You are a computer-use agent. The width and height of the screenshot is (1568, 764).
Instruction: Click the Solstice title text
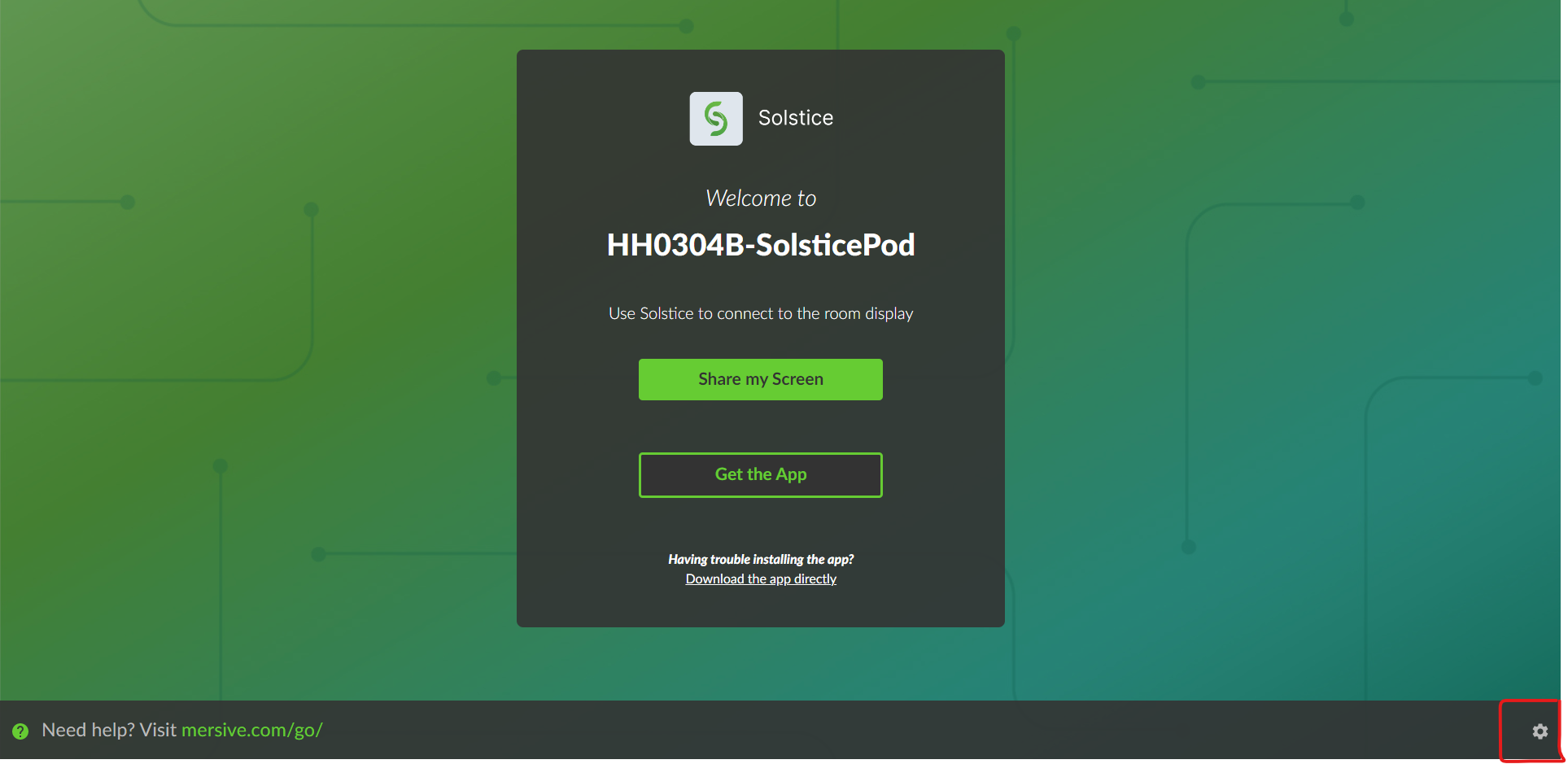coord(796,118)
